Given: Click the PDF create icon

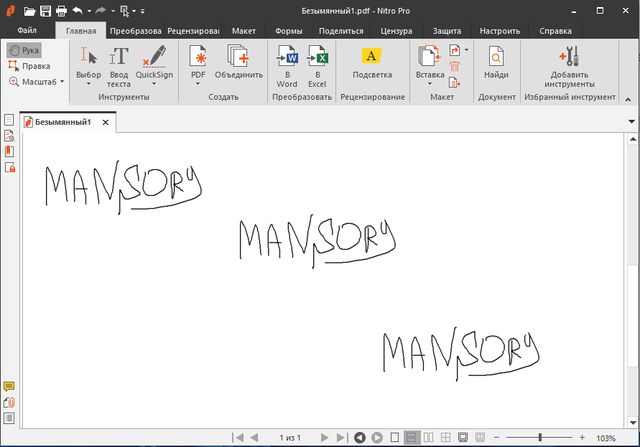Looking at the screenshot, I should coord(197,57).
